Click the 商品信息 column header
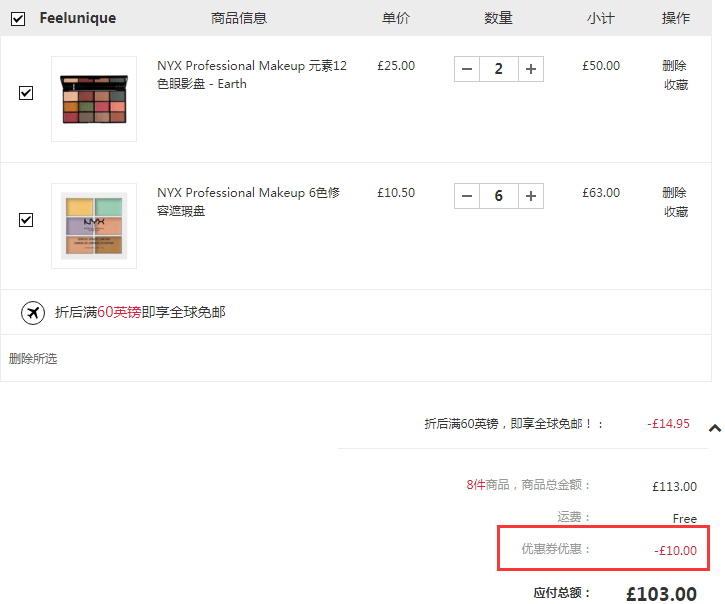 pos(239,18)
